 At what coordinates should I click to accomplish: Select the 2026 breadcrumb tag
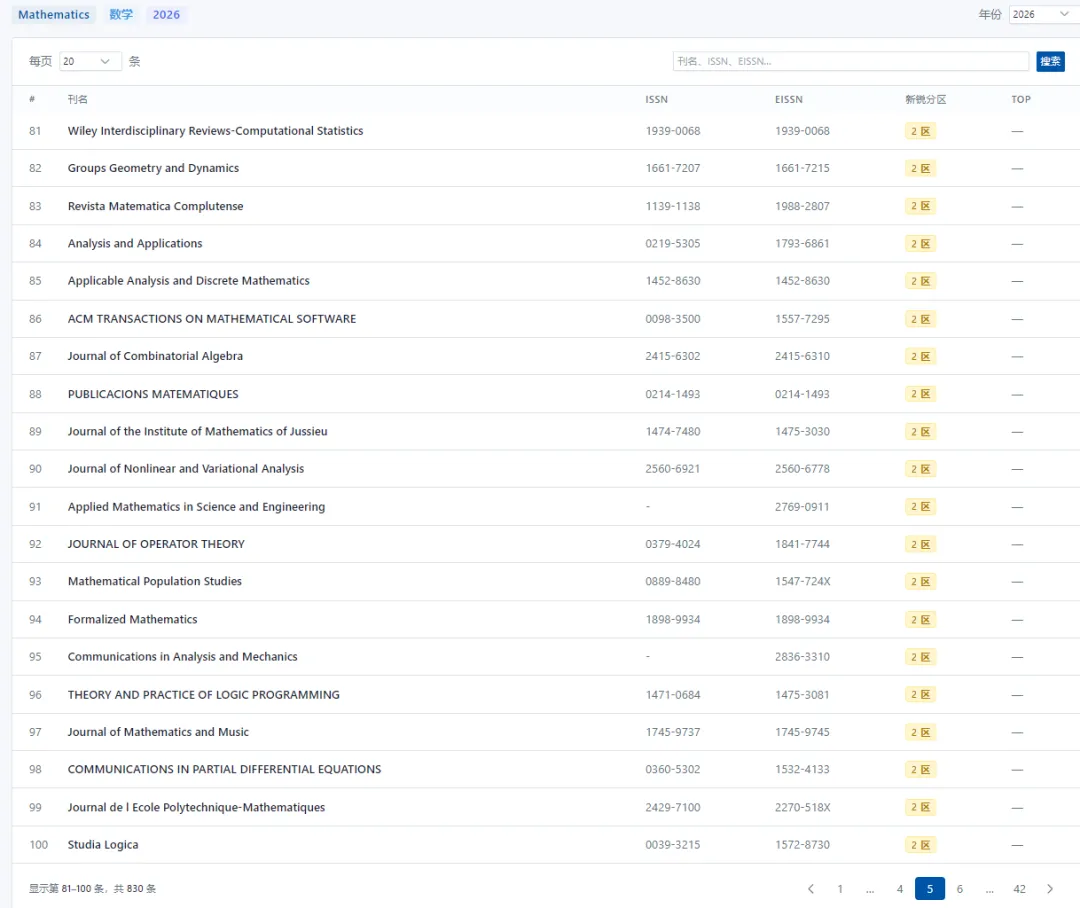click(x=166, y=14)
